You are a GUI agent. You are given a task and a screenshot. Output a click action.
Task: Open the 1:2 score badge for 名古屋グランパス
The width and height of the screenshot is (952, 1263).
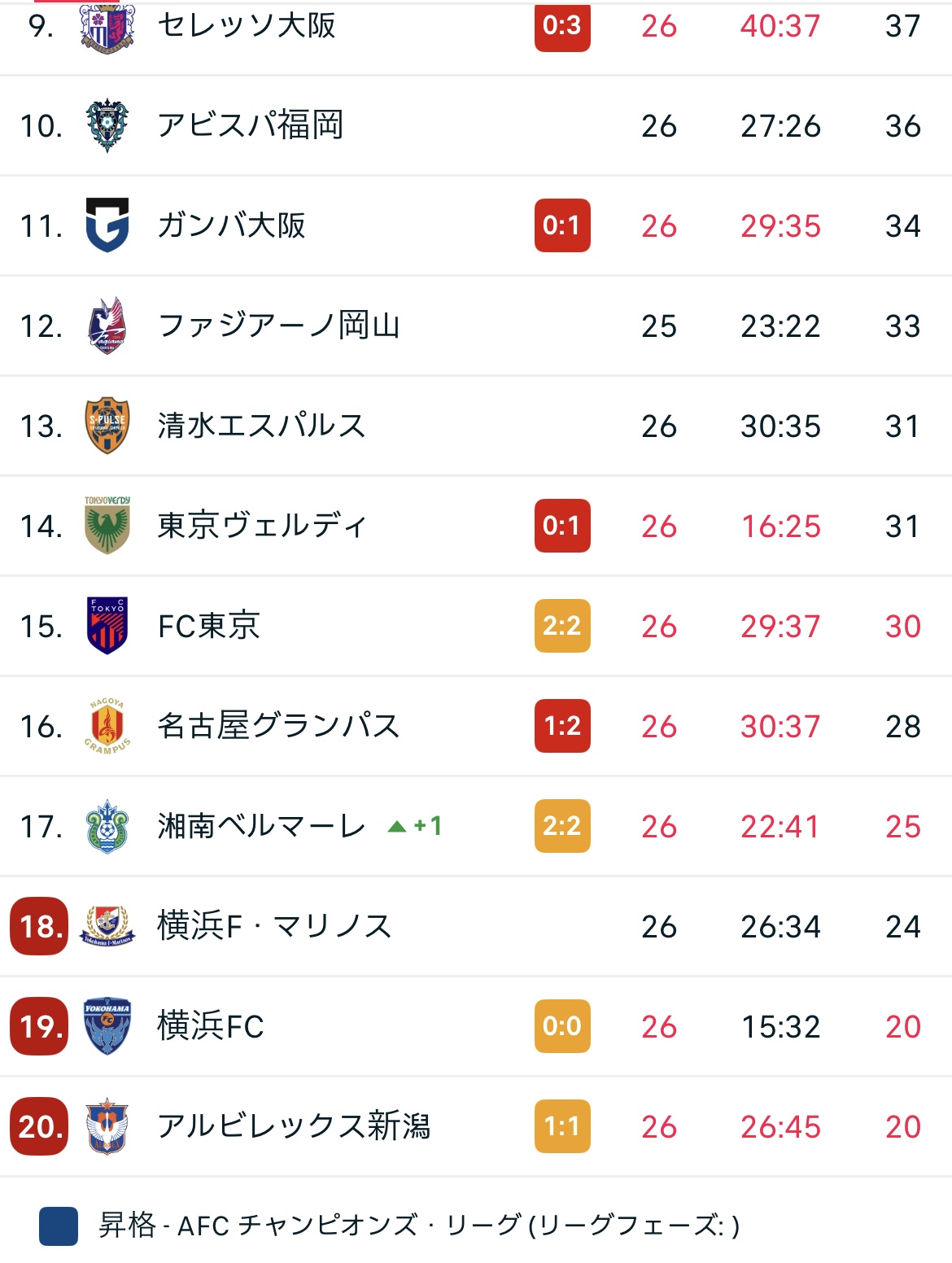[x=562, y=726]
